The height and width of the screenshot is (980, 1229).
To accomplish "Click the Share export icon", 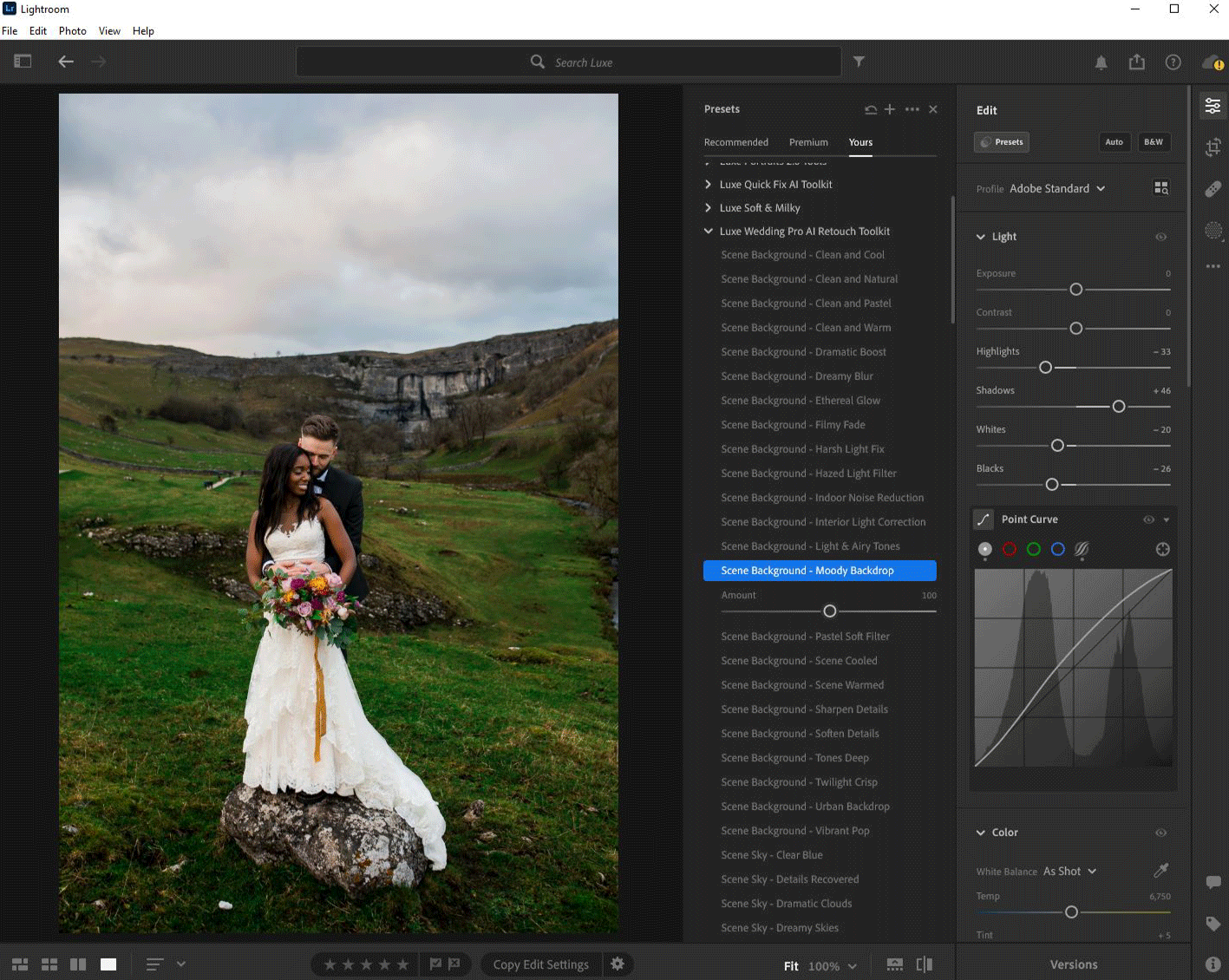I will [x=1136, y=62].
